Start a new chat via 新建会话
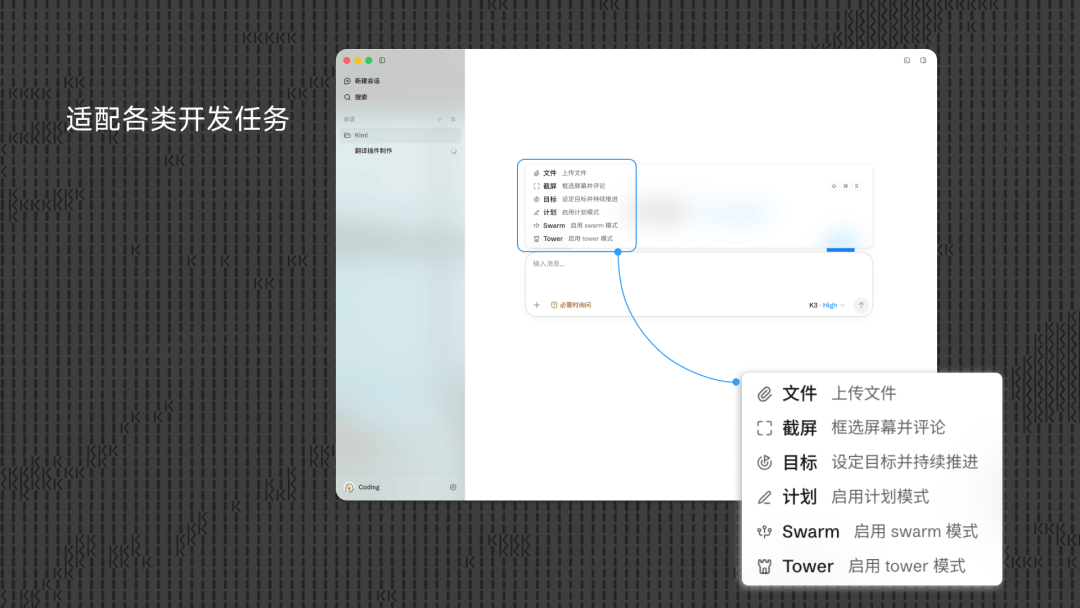This screenshot has height=608, width=1080. (x=362, y=81)
